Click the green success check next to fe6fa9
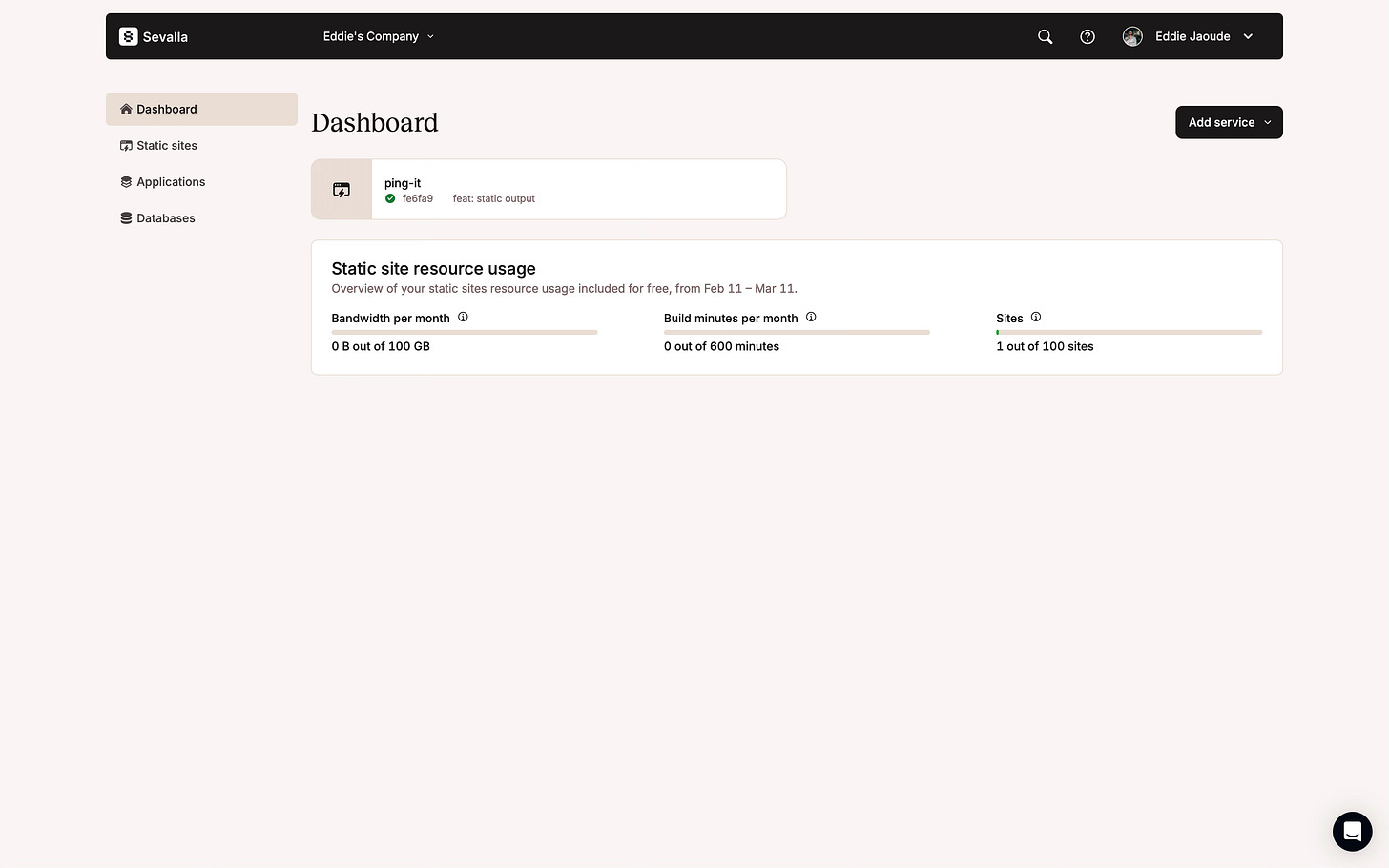 390,198
